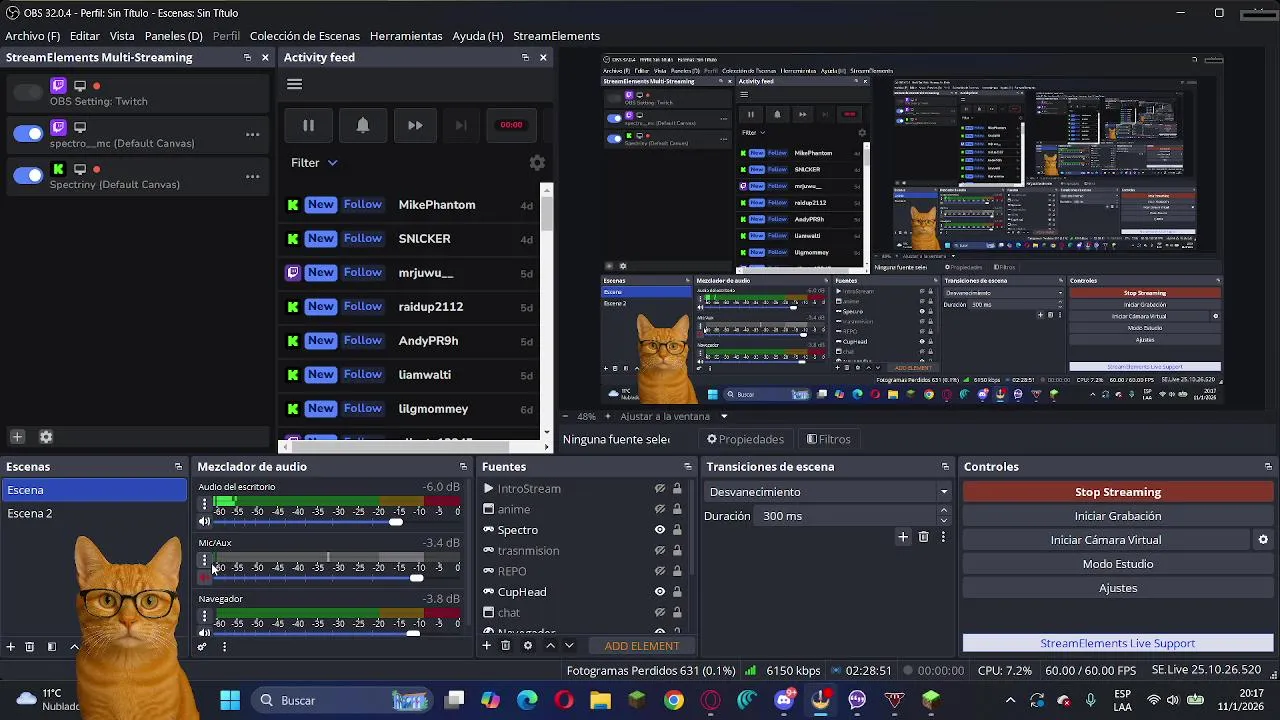1280x720 pixels.
Task: Switch to Modo Estudio
Action: click(1118, 564)
